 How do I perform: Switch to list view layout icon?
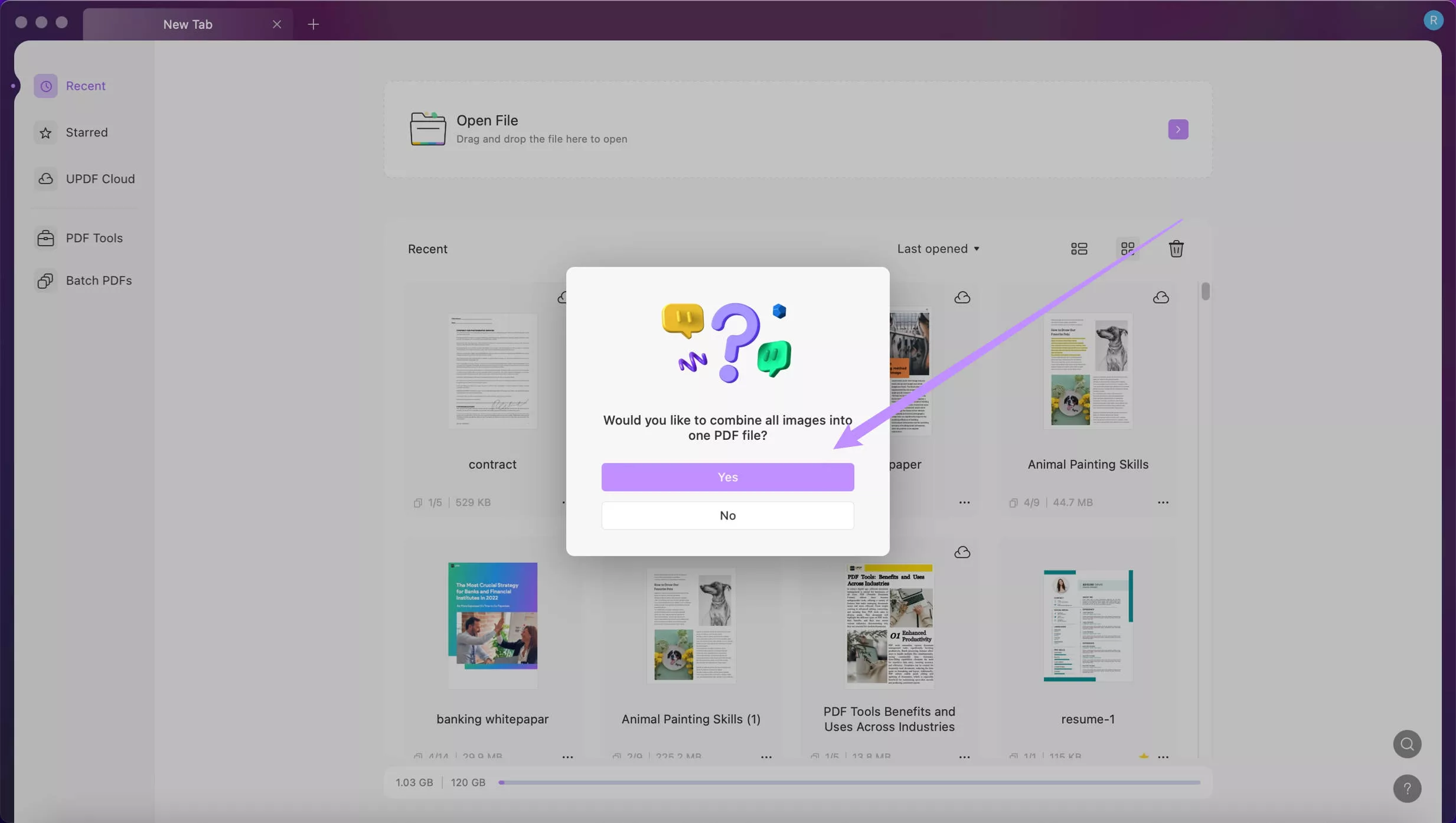(x=1079, y=249)
